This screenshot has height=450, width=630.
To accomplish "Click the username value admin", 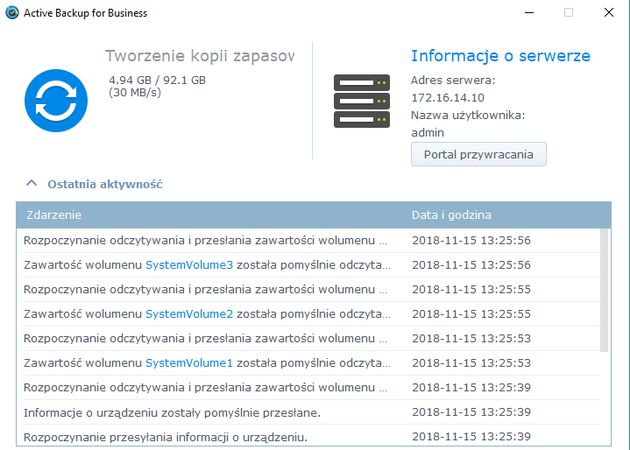I will (x=428, y=133).
